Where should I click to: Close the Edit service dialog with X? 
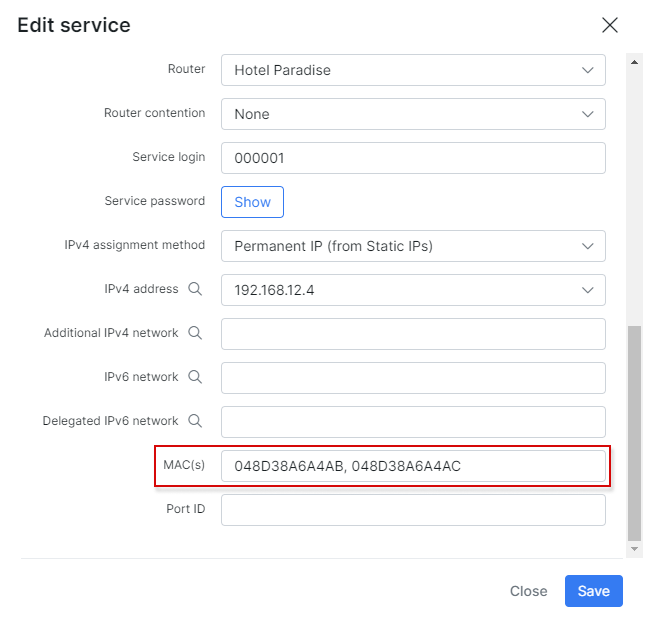609,25
